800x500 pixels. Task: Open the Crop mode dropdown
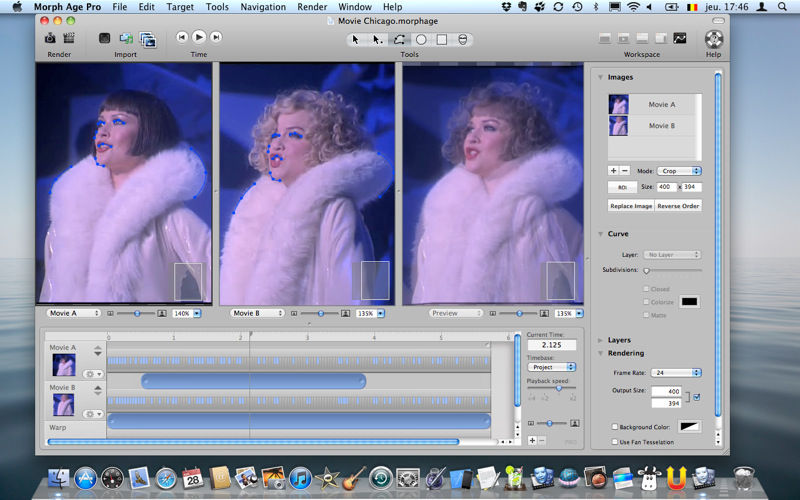679,171
